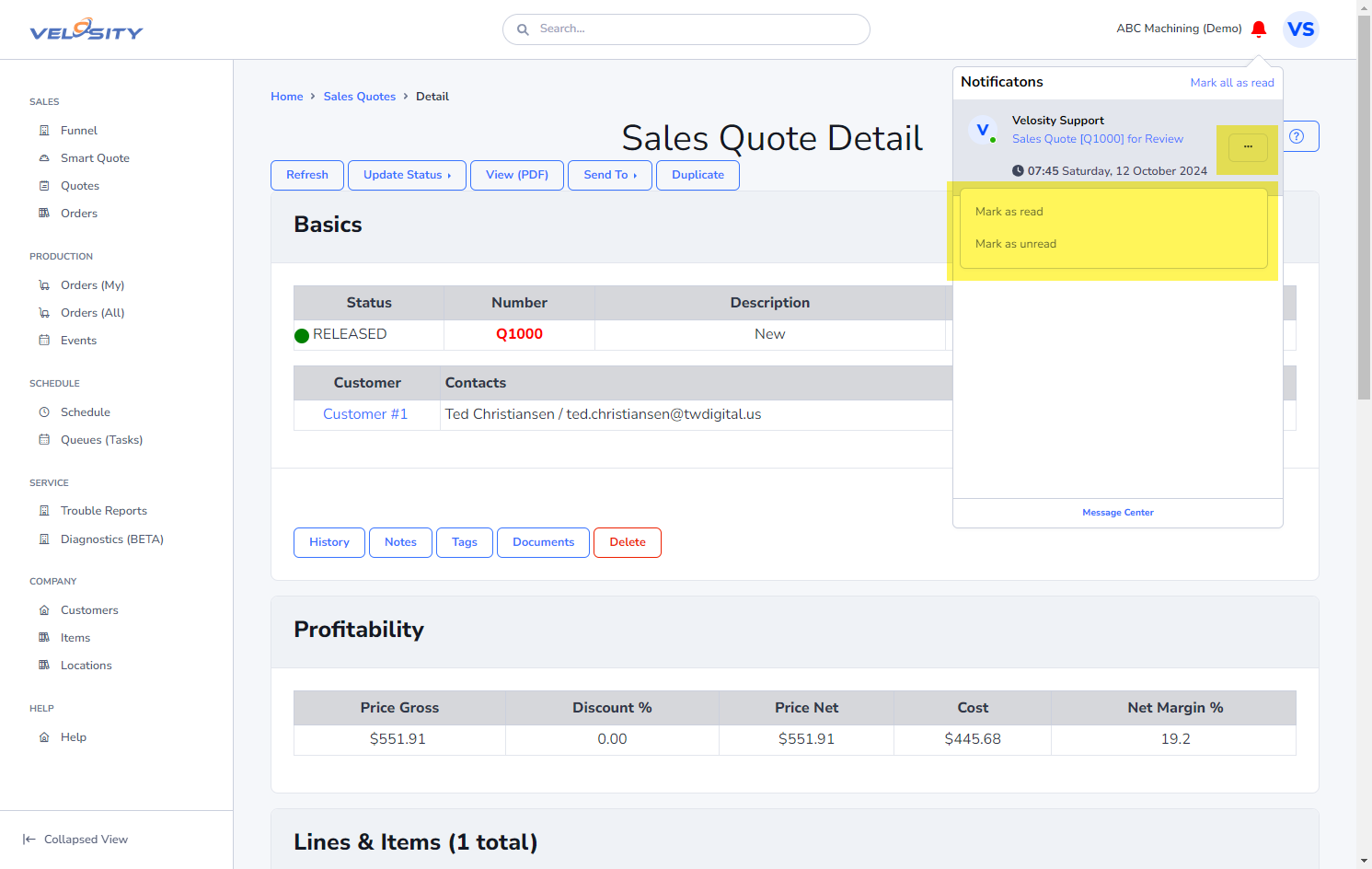Viewport: 1372px width, 869px height.
Task: Open the Documents button
Action: (543, 542)
